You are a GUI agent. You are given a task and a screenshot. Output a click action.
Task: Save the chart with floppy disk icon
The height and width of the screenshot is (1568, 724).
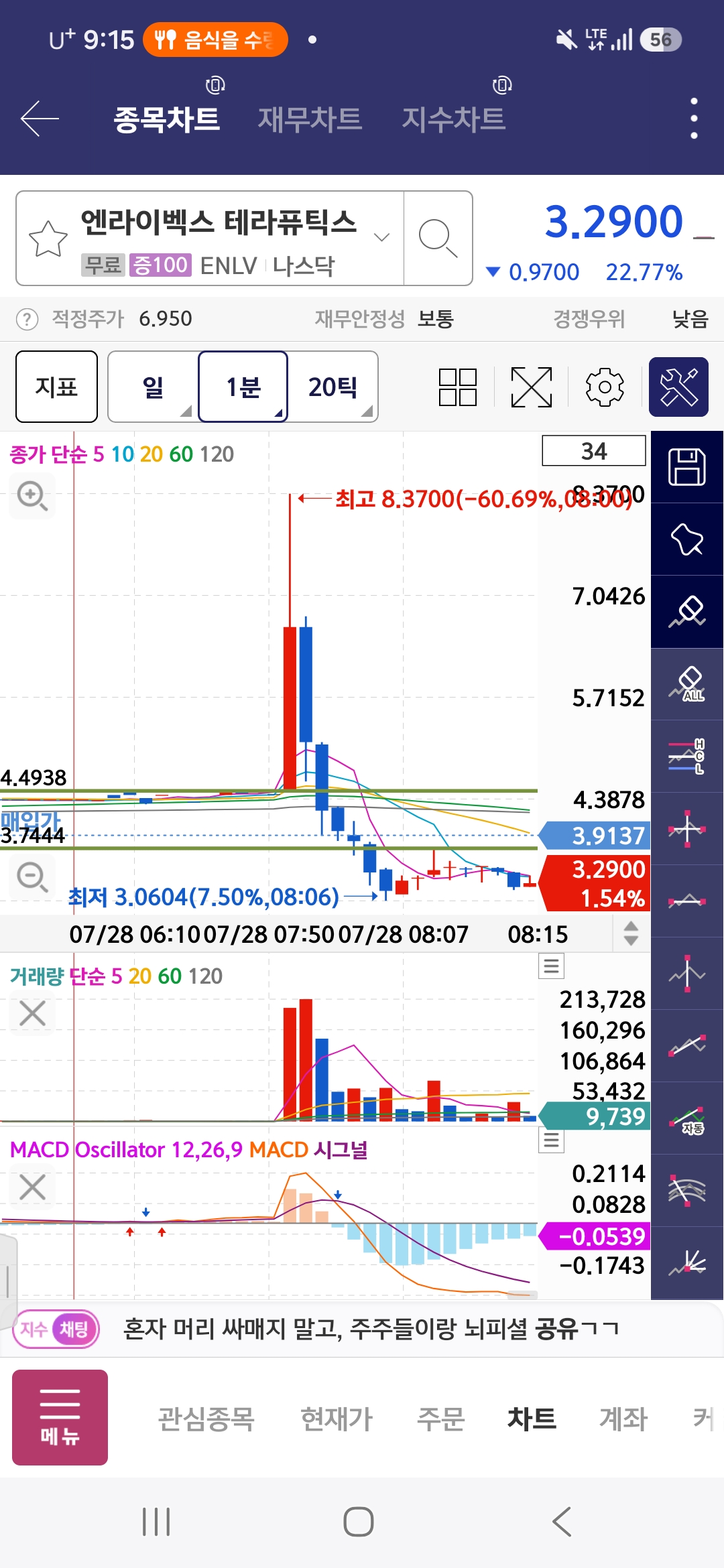pos(687,467)
